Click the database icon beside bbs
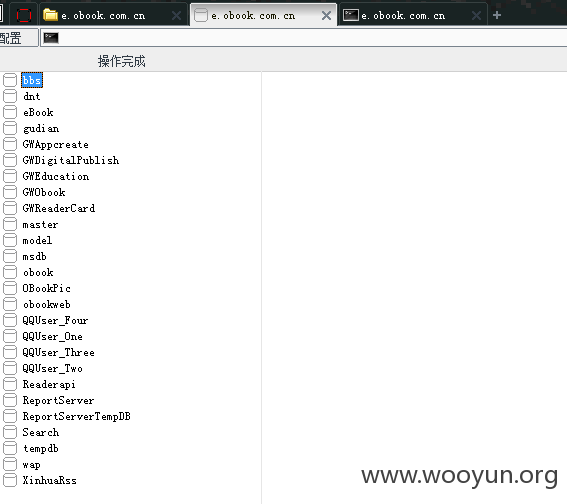The image size is (567, 504). [x=10, y=80]
